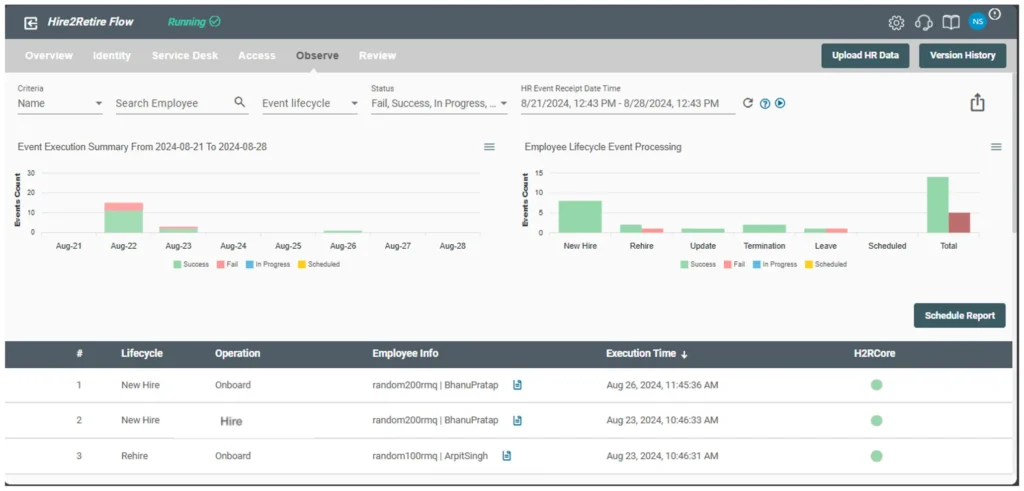Click H2RCore status dot in row 3
Screen dimensions: 1024x491
pos(876,456)
